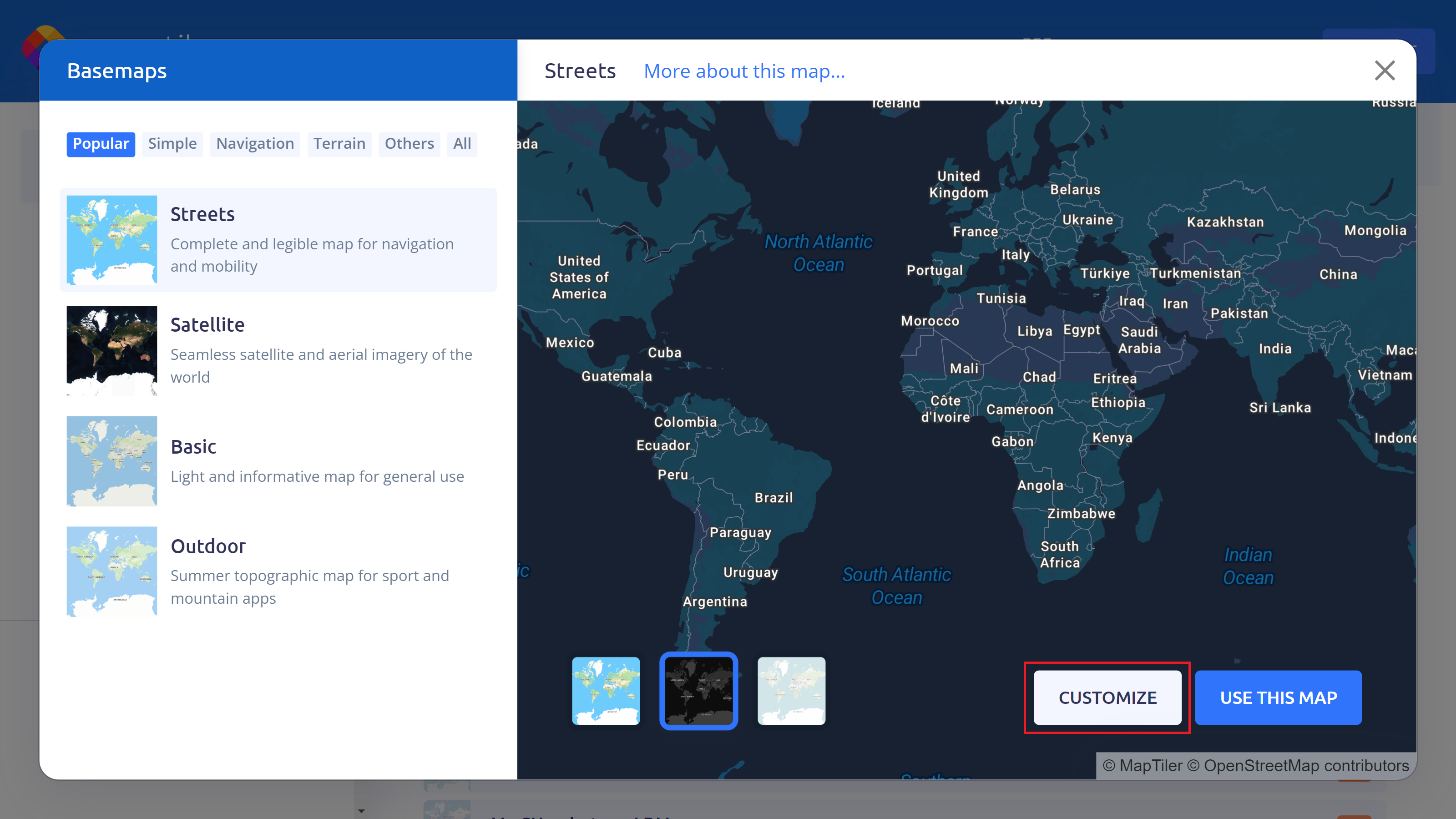Open the More about this map link

[x=744, y=71]
